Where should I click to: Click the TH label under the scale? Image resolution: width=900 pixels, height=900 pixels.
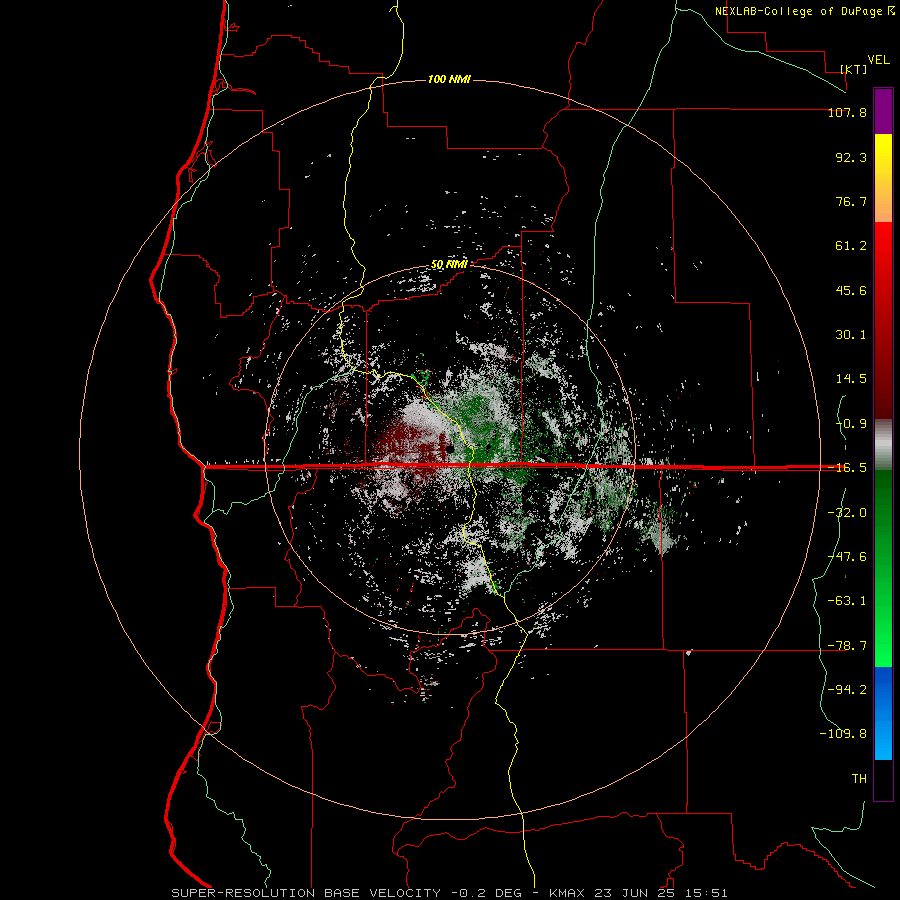[859, 779]
